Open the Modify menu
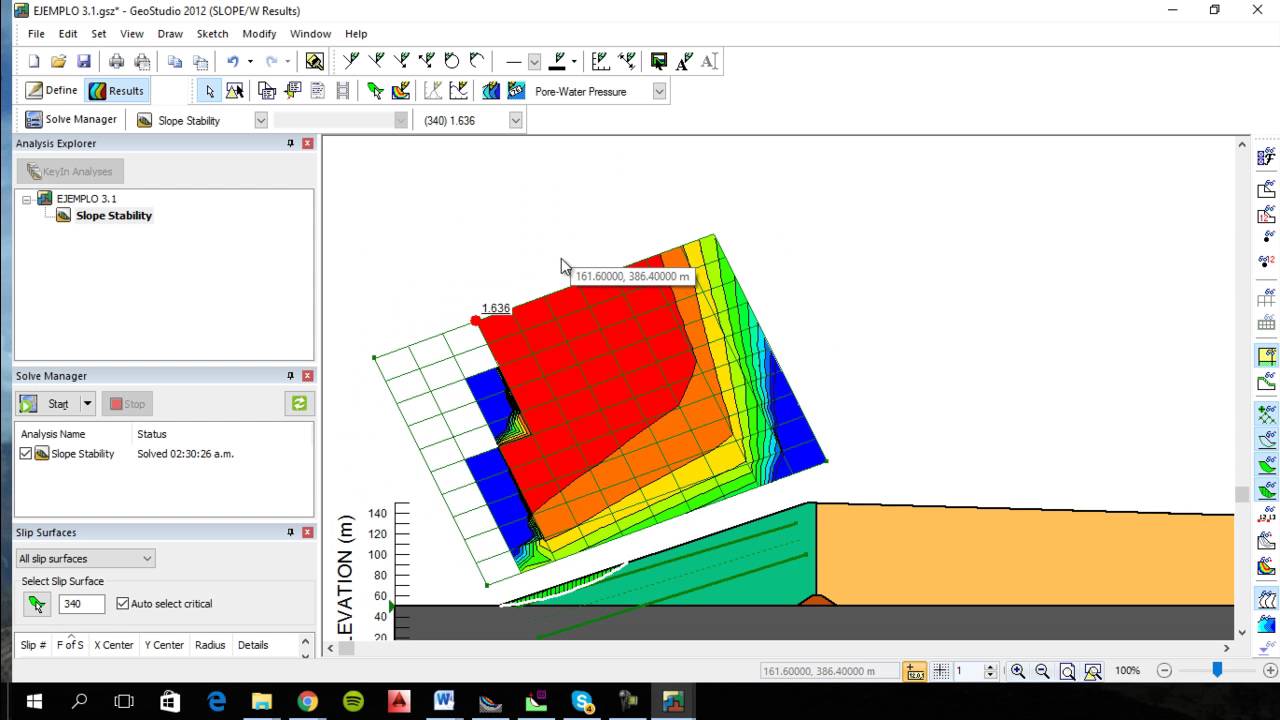 point(259,34)
